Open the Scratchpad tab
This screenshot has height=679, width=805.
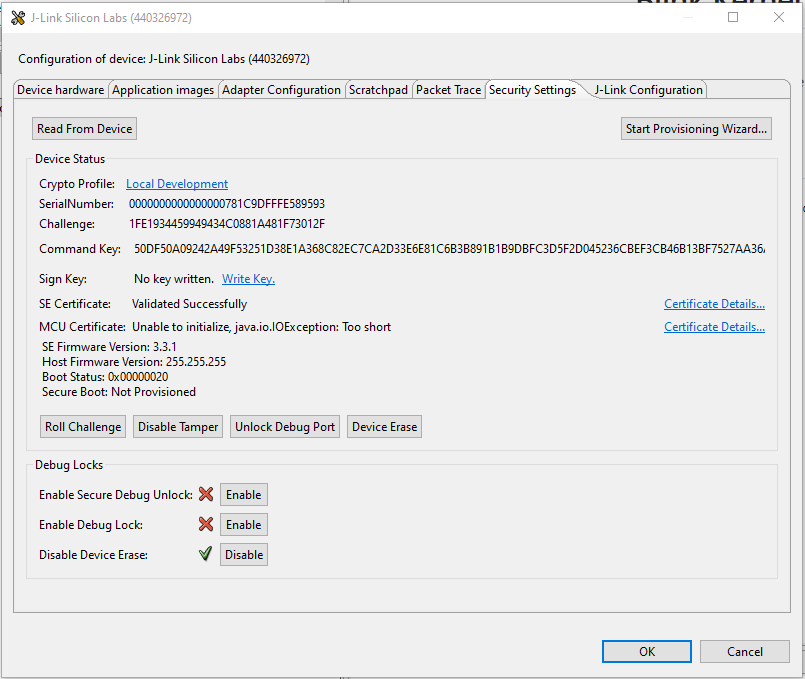378,89
